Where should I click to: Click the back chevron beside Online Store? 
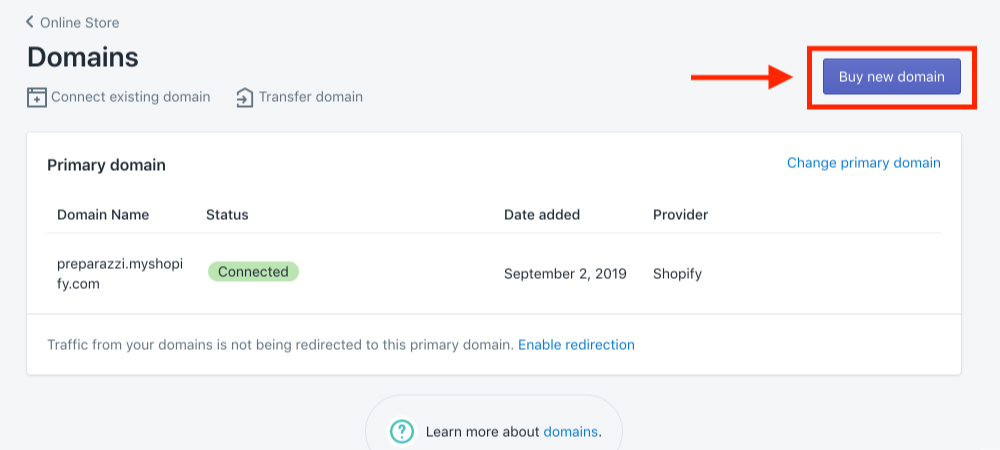[29, 22]
